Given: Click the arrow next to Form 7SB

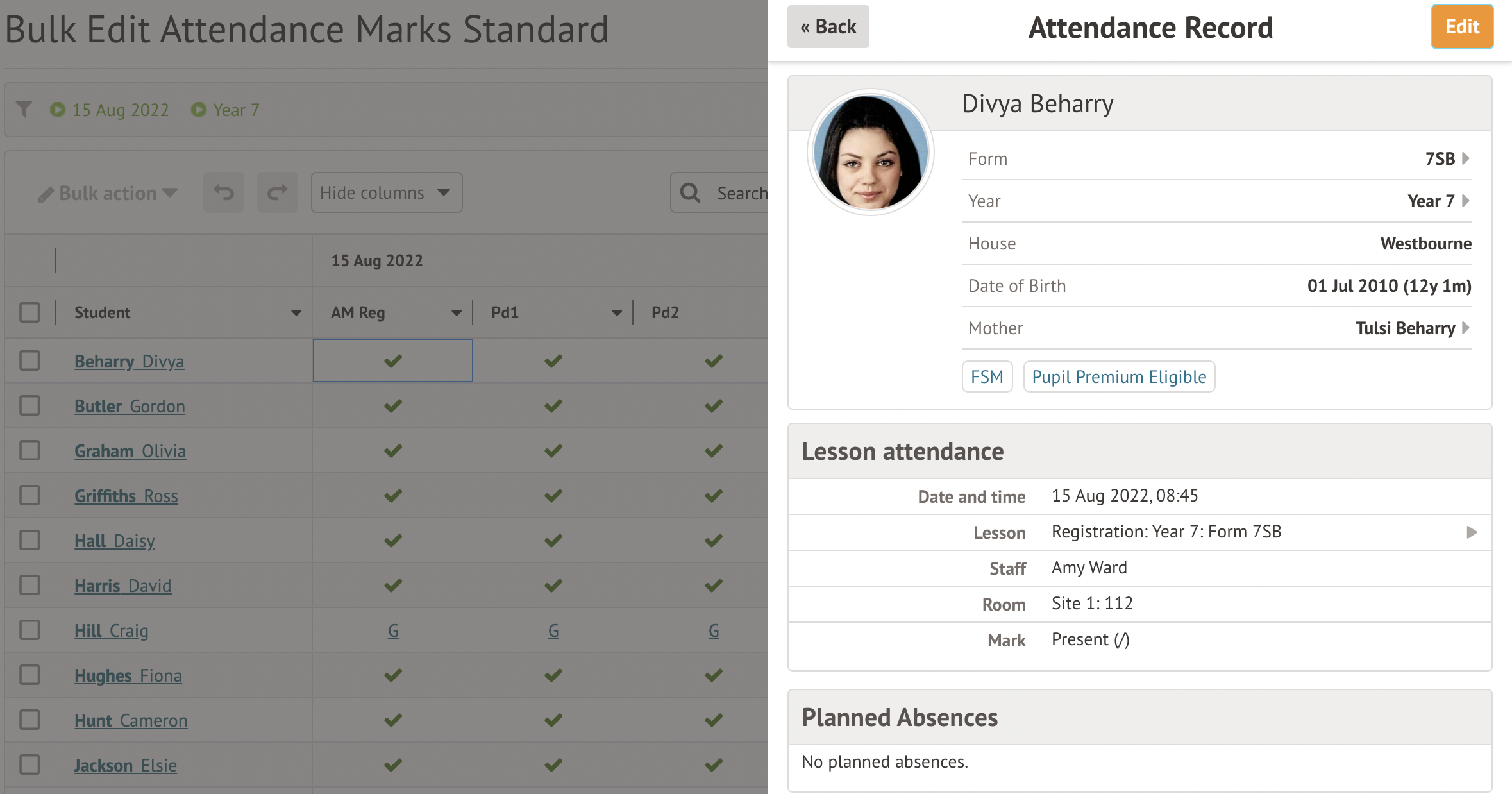Looking at the screenshot, I should (x=1465, y=158).
